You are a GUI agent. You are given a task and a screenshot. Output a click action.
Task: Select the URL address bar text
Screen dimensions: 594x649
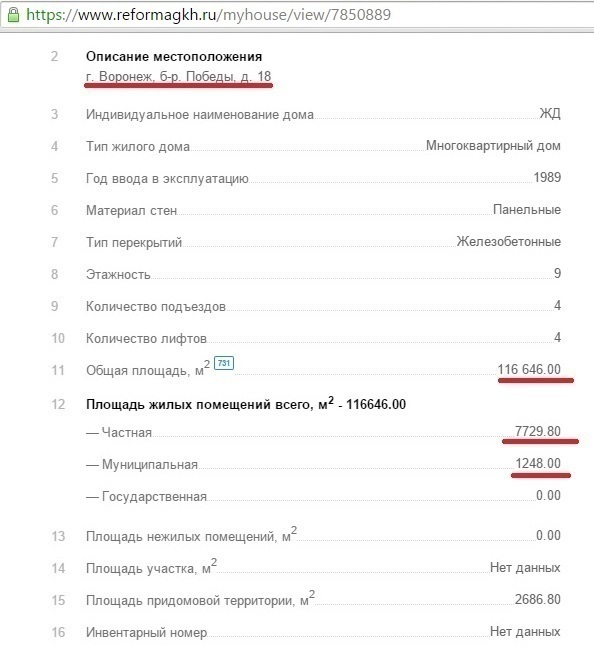click(x=208, y=15)
